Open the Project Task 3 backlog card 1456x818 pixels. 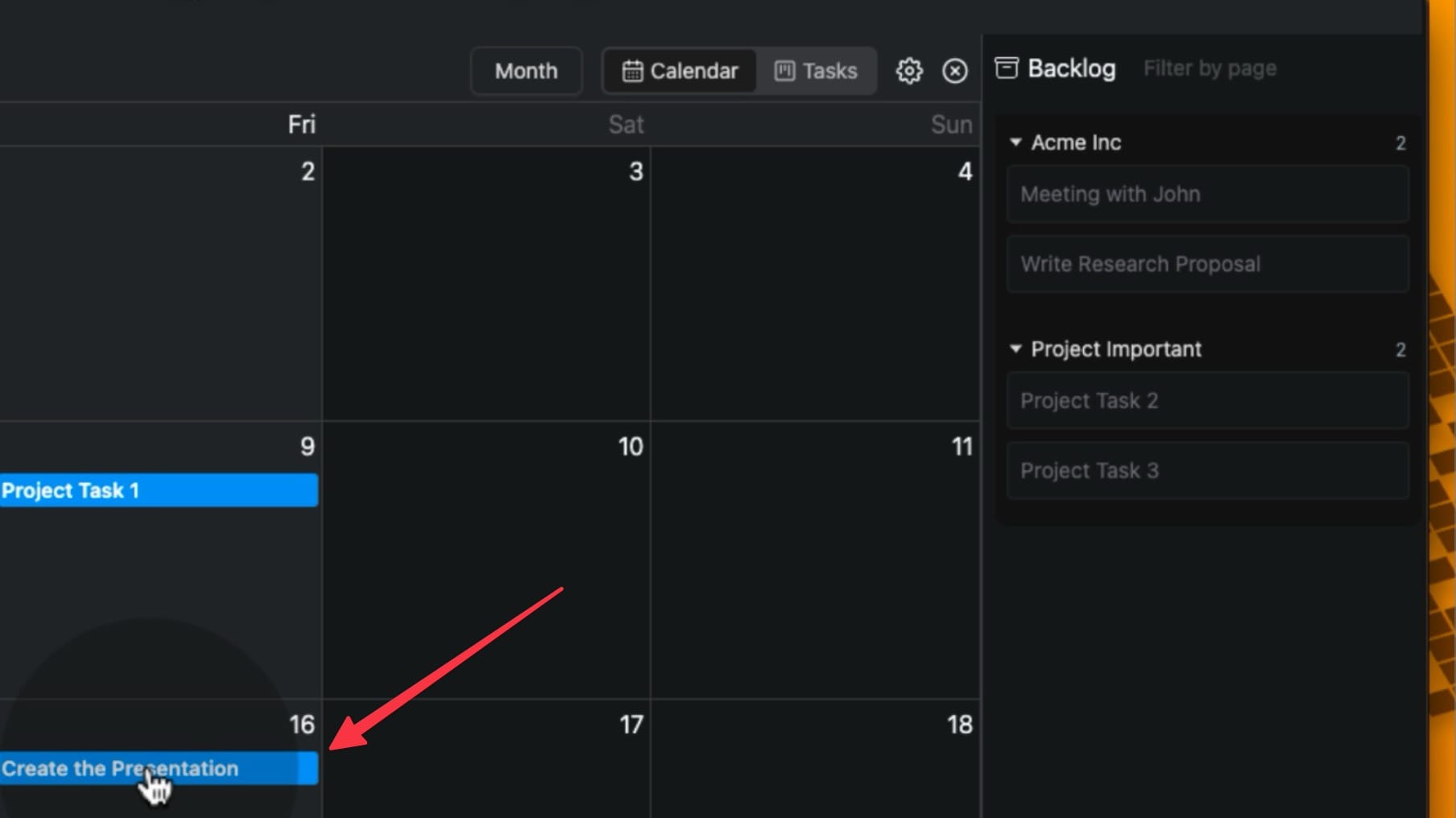(x=1206, y=470)
